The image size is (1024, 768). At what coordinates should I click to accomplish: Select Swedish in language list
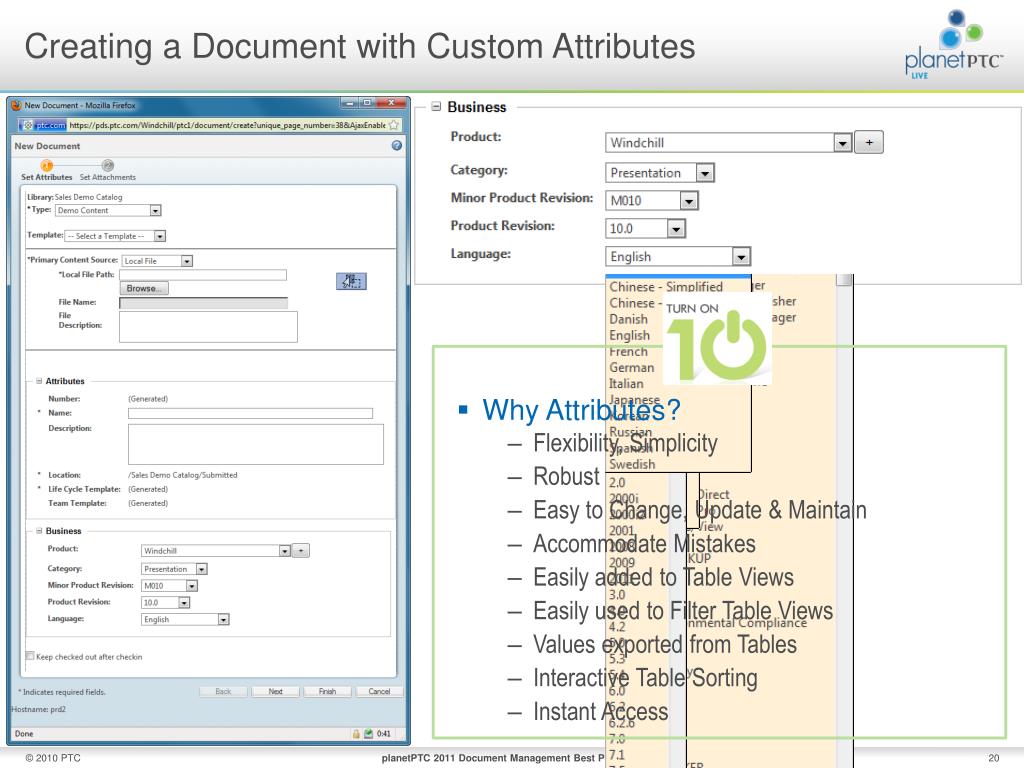pyautogui.click(x=632, y=464)
